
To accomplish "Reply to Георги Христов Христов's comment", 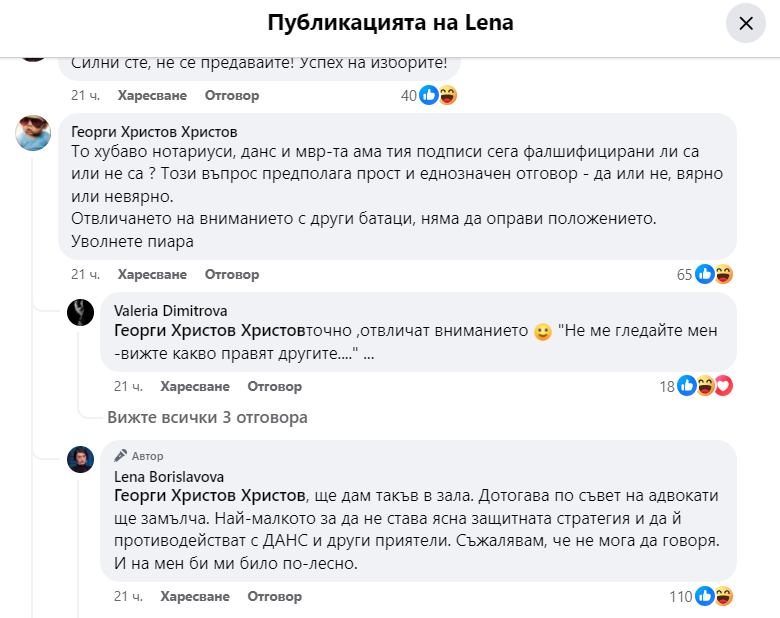I will (x=232, y=274).
